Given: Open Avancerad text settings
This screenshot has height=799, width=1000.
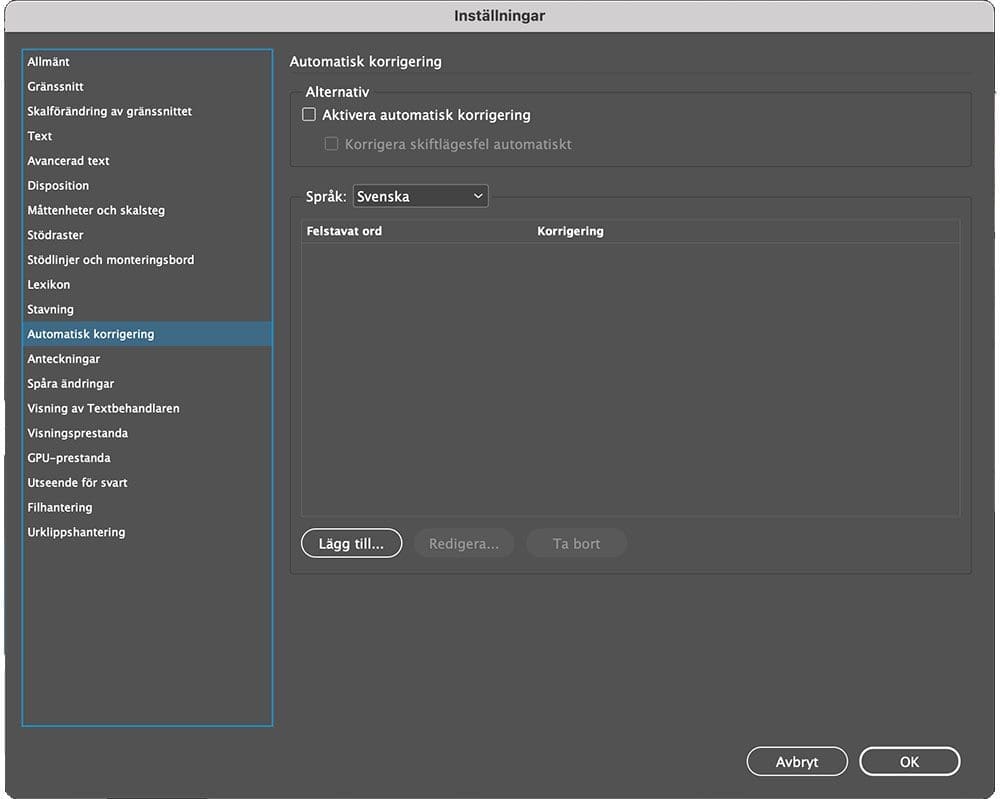Looking at the screenshot, I should point(147,161).
